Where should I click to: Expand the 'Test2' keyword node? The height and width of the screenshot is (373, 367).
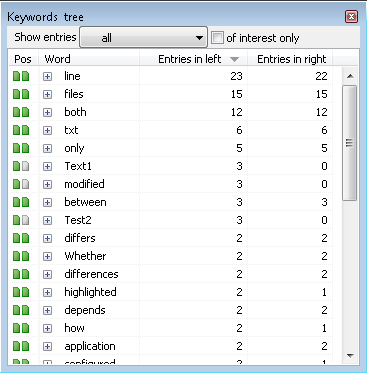48,220
